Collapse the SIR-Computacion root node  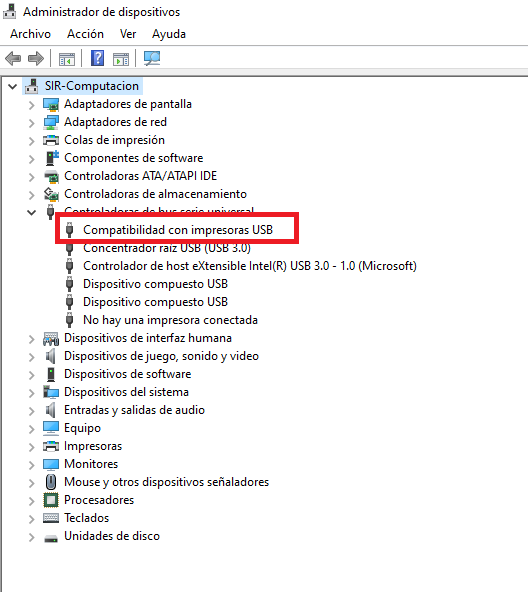pos(12,87)
